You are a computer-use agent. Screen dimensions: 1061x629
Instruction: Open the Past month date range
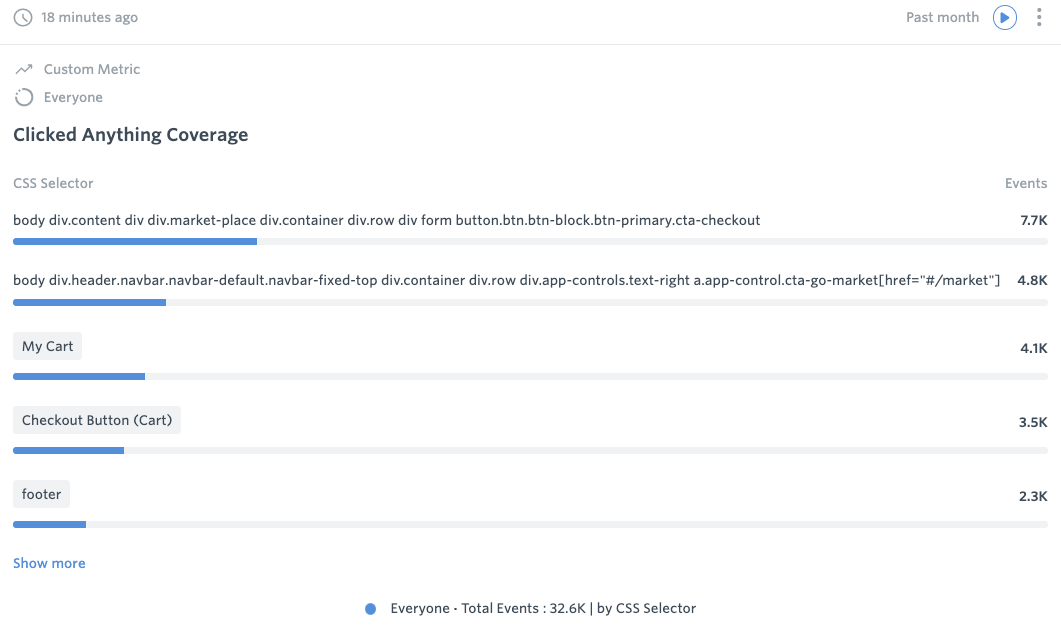coord(942,17)
